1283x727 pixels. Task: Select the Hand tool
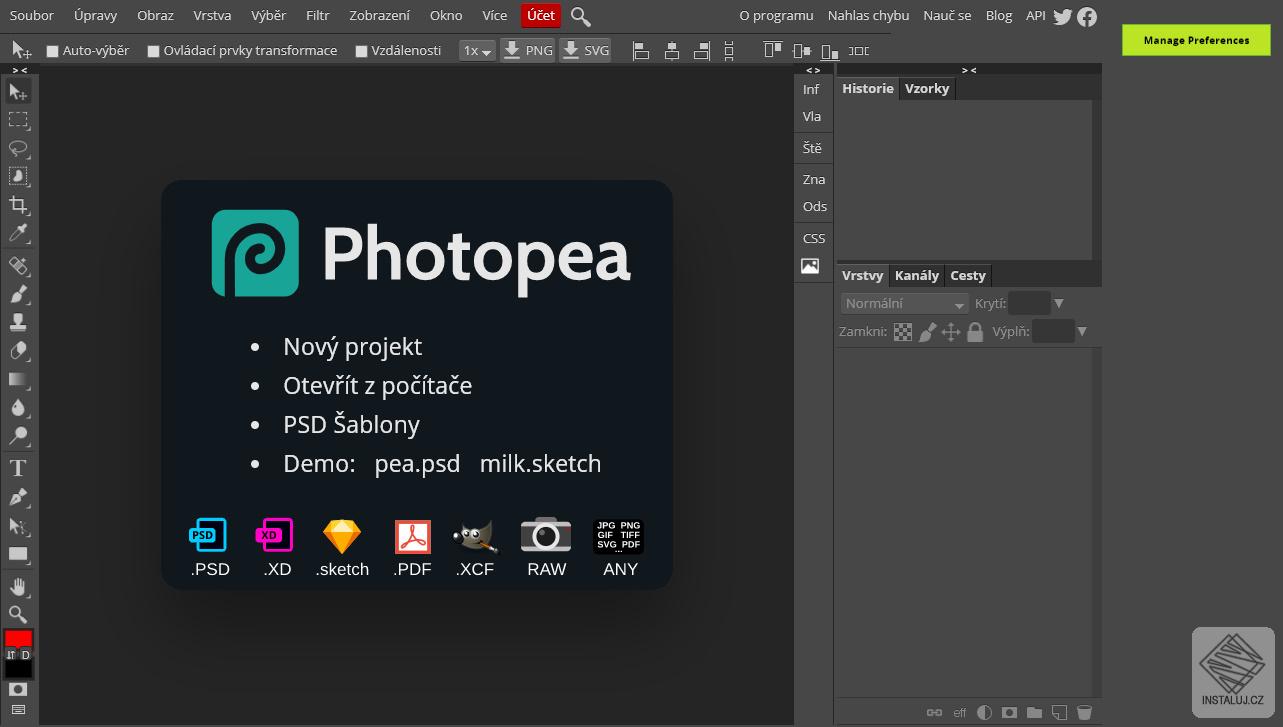18,586
